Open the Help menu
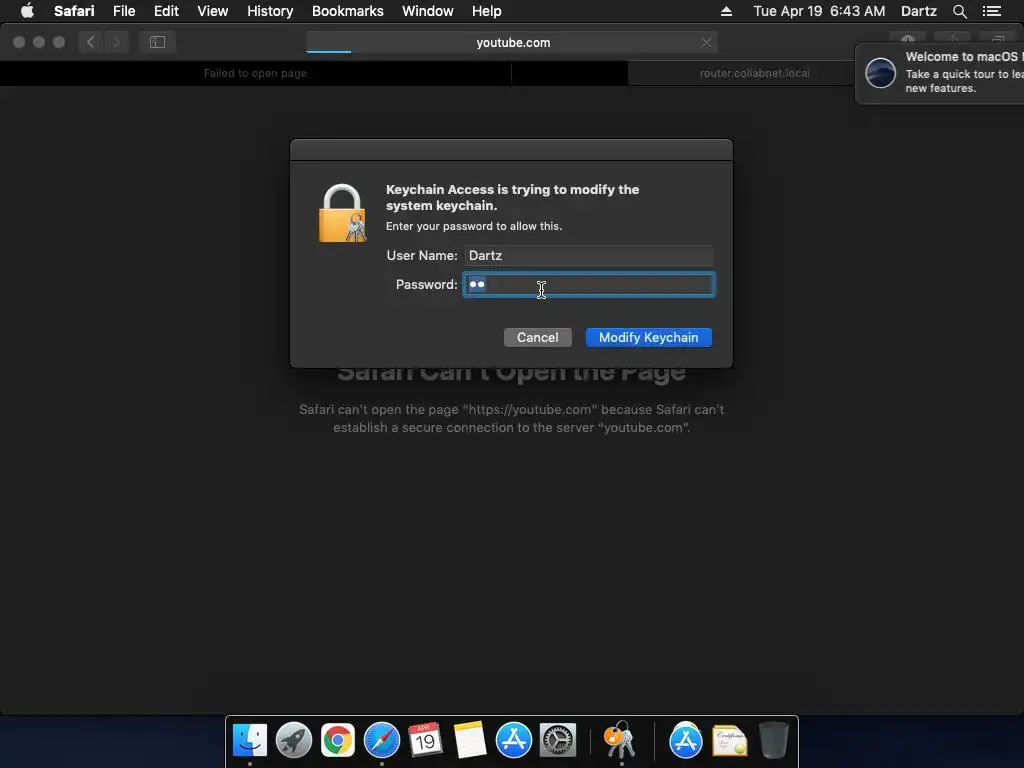The height and width of the screenshot is (768, 1024). click(x=487, y=11)
